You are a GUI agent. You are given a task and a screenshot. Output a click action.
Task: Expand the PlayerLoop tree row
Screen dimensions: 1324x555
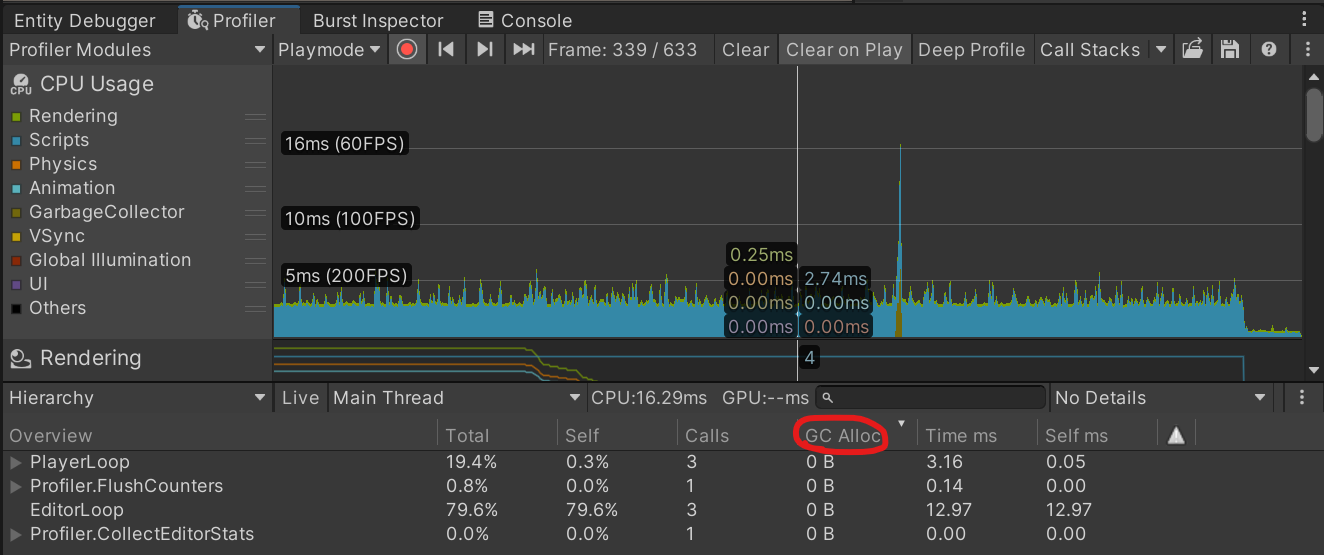click(16, 463)
